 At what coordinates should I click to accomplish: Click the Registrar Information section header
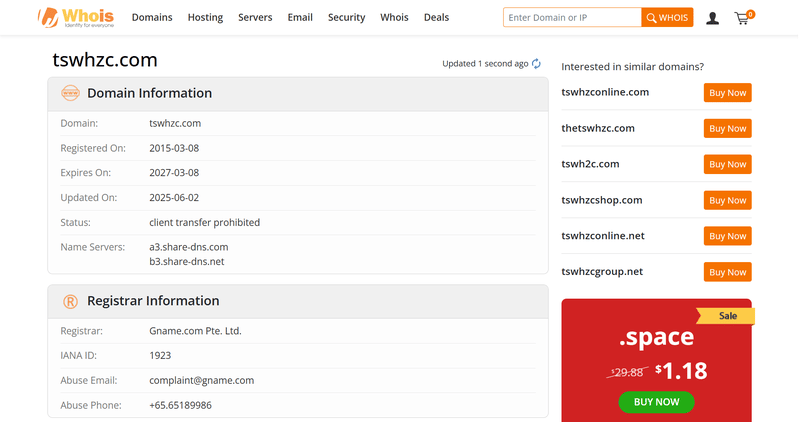[x=298, y=302]
